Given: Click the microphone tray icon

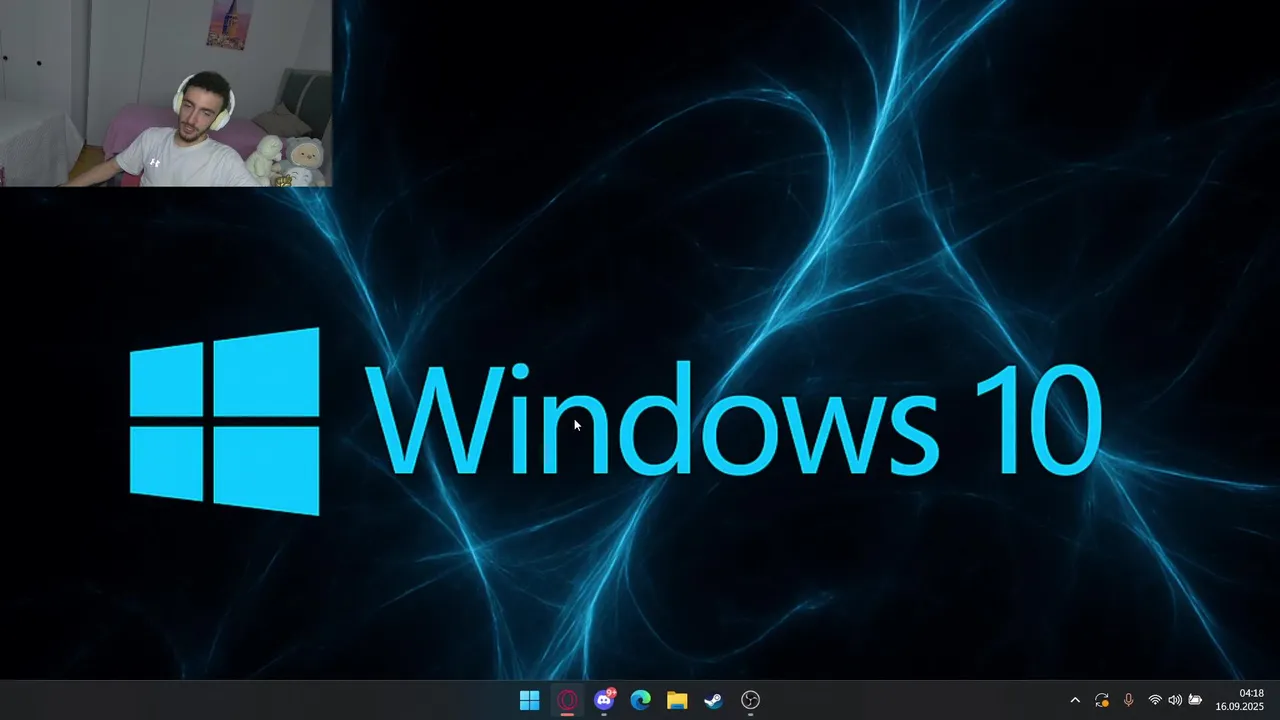Looking at the screenshot, I should (1128, 700).
